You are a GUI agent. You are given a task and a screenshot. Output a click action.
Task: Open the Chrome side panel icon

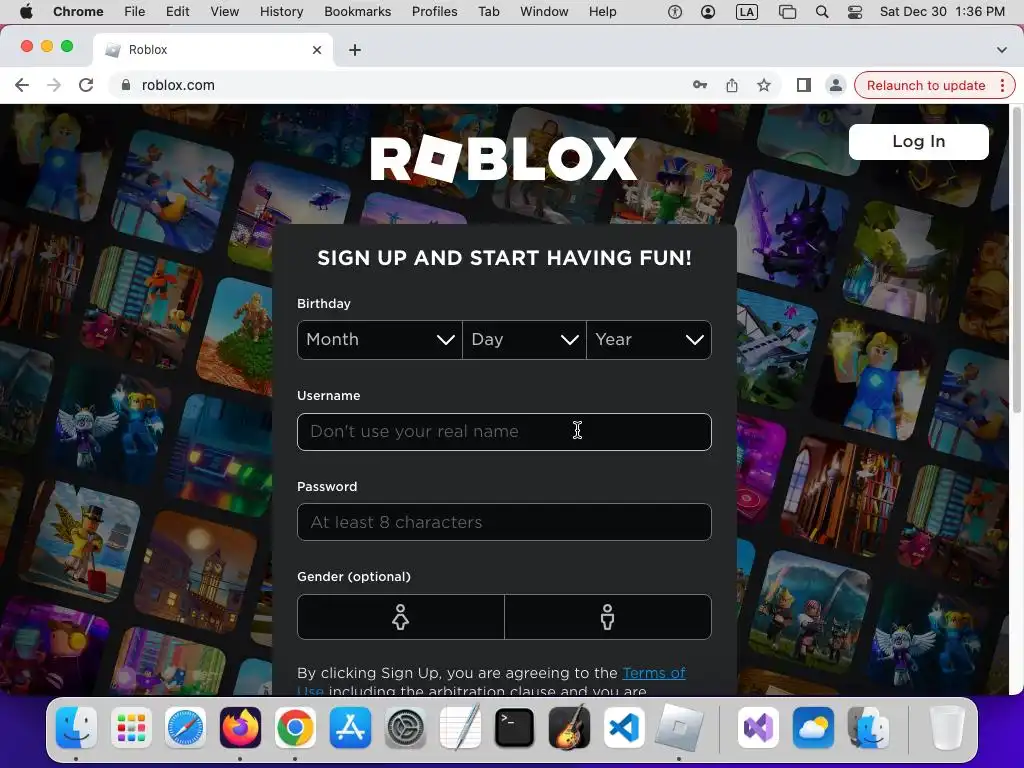point(804,85)
